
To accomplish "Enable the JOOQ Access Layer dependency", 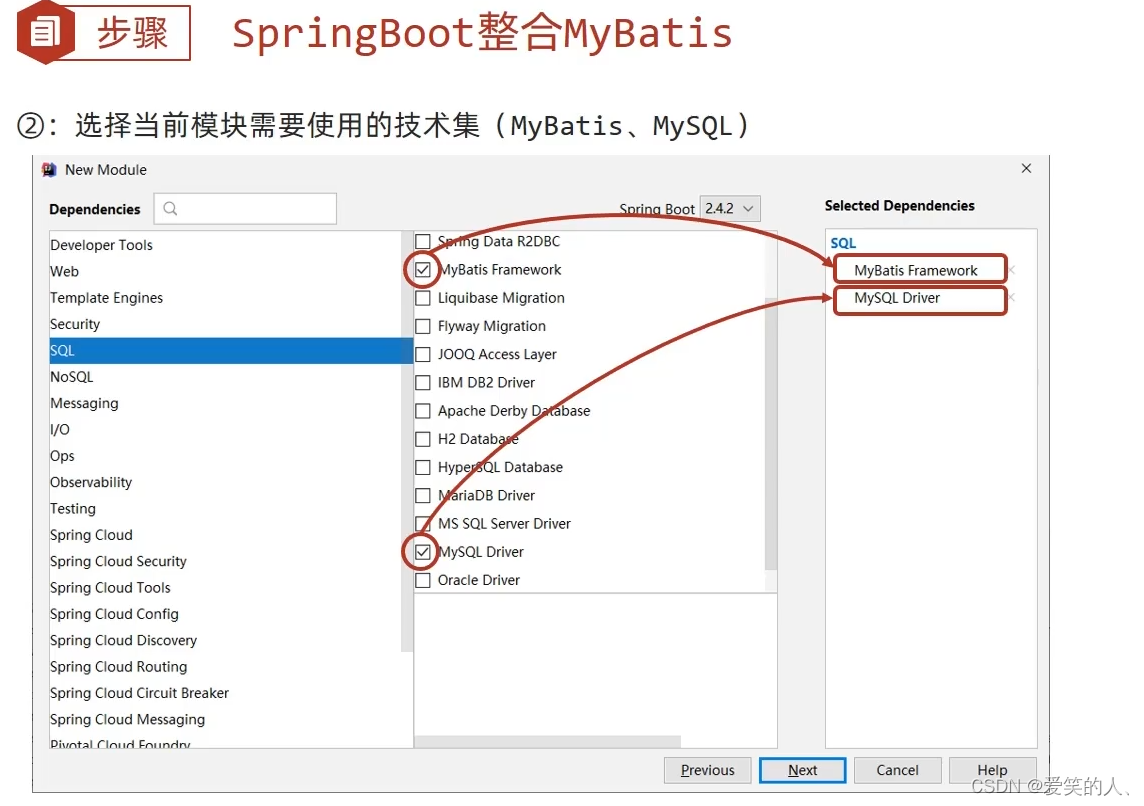I will pyautogui.click(x=422, y=354).
